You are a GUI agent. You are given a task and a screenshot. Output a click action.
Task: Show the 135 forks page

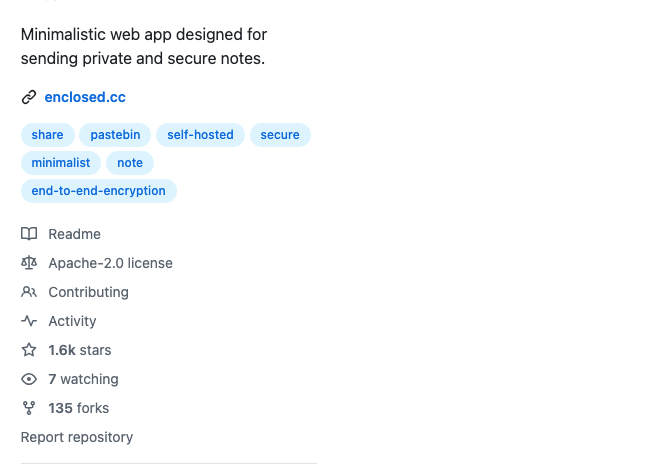78,408
